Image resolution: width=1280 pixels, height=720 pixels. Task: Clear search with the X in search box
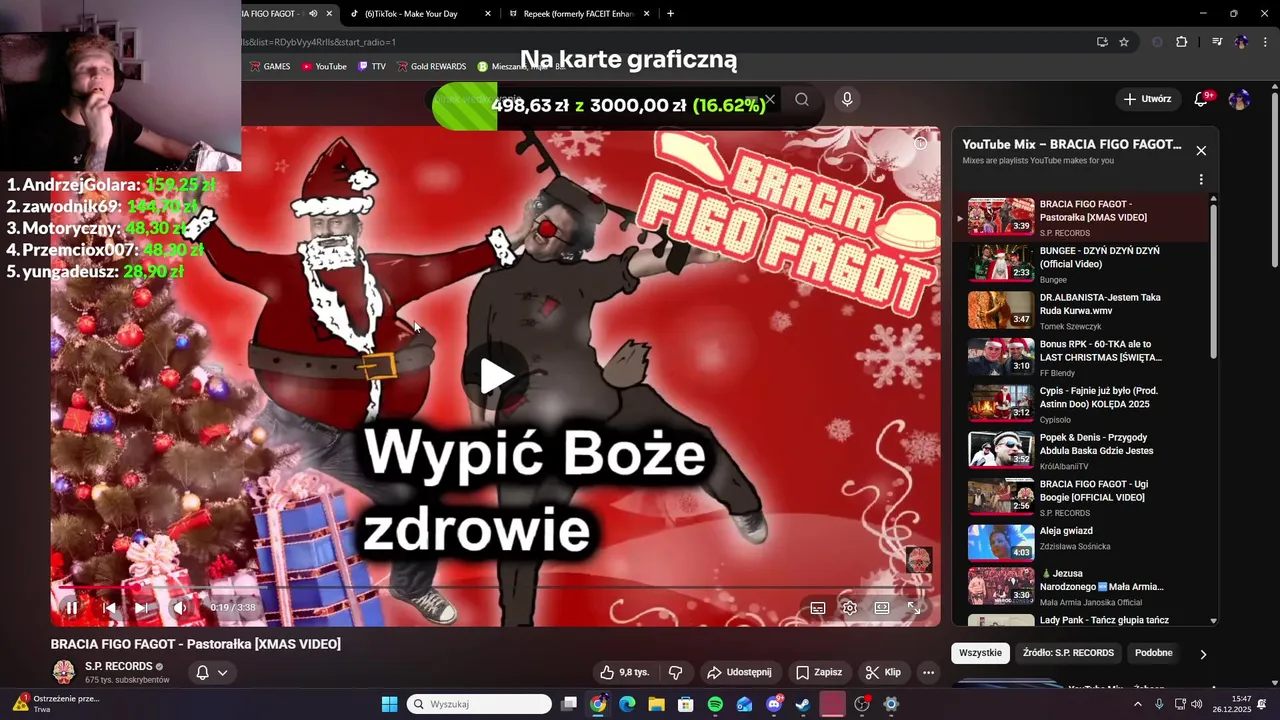tap(770, 99)
